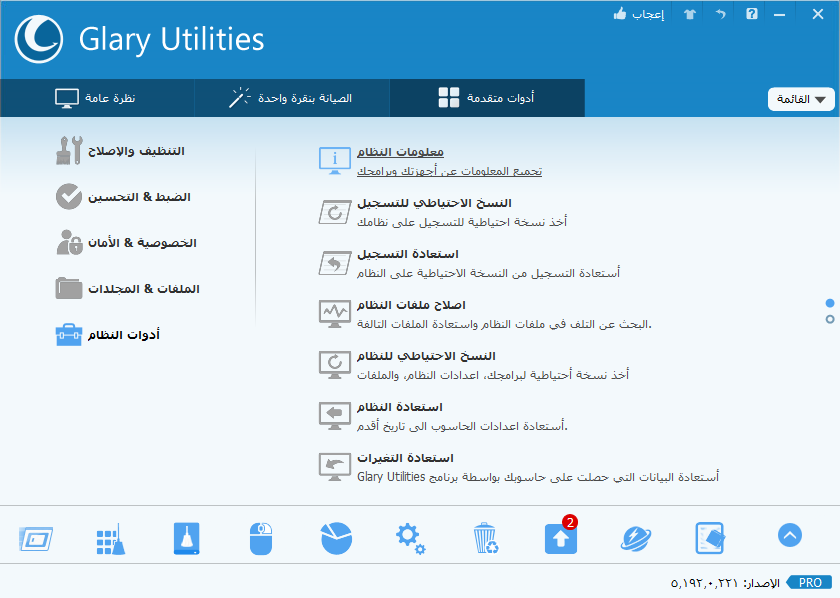The height and width of the screenshot is (598, 840).
Task: Open the gears process manager icon
Action: pyautogui.click(x=410, y=538)
